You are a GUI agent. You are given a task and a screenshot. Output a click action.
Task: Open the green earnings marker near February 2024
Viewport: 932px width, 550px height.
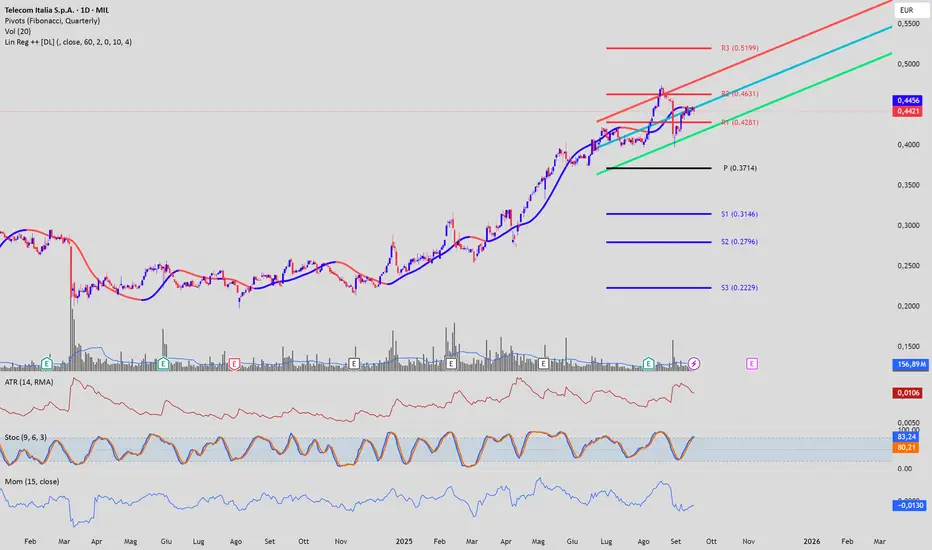tap(46, 363)
